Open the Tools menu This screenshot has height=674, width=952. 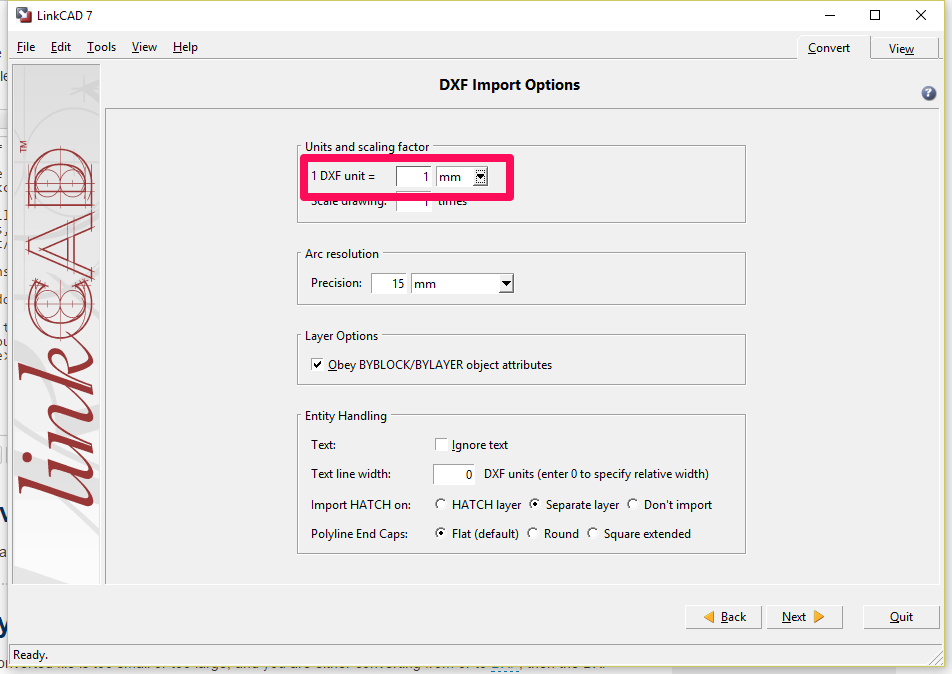pos(101,47)
